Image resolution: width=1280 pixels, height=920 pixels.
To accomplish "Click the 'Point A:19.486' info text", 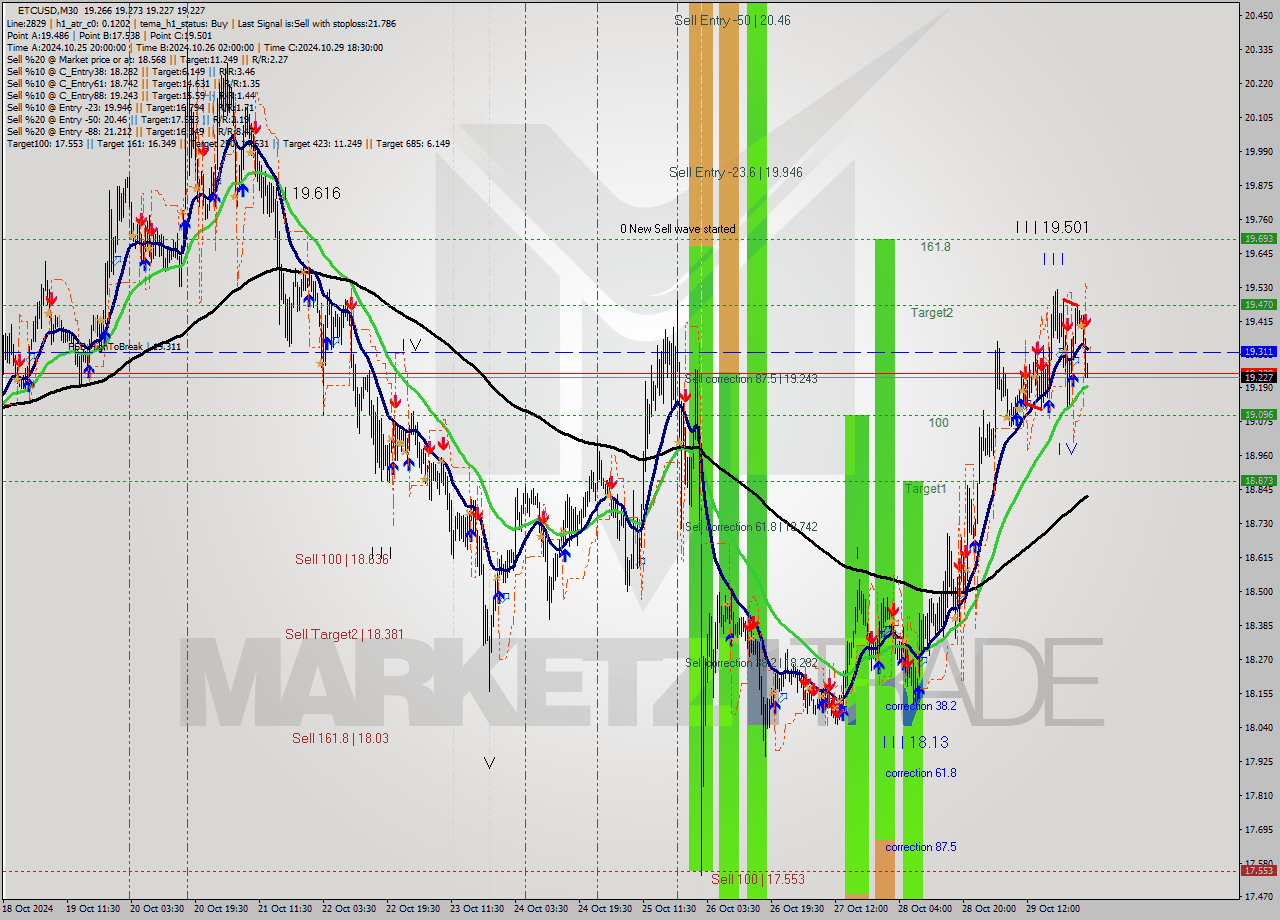I will coord(39,35).
